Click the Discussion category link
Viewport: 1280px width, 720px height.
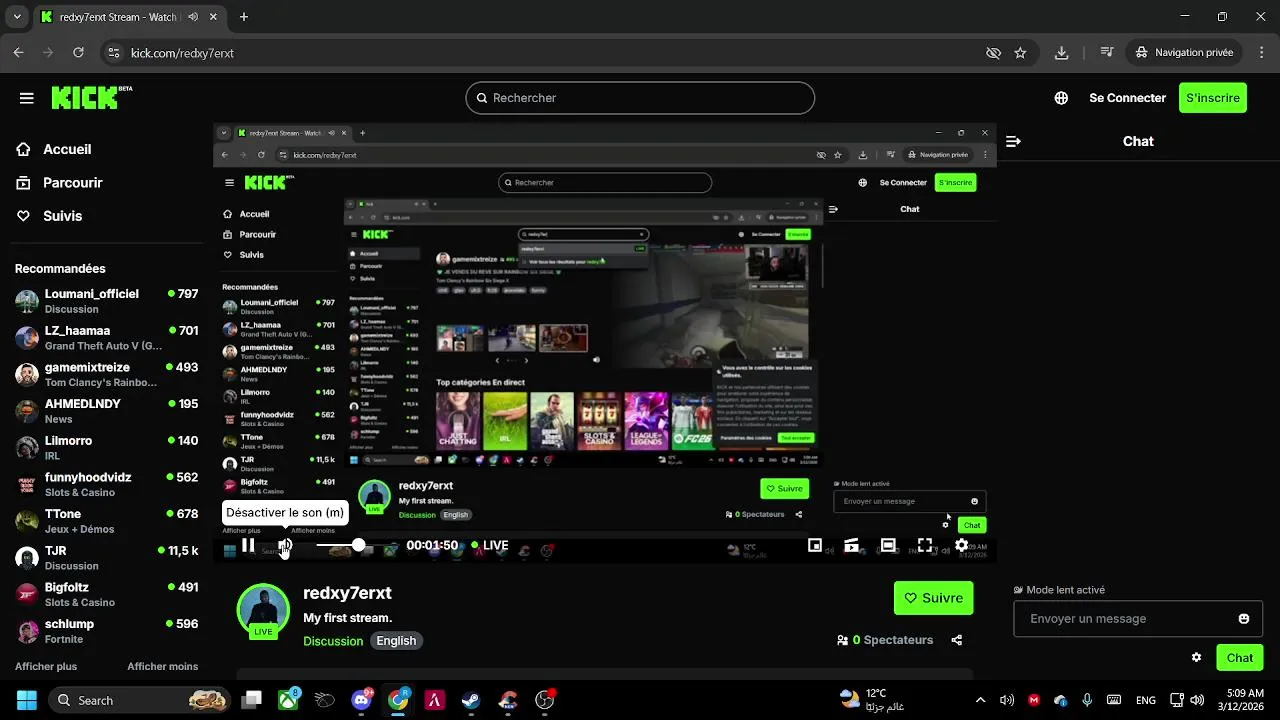tap(333, 641)
